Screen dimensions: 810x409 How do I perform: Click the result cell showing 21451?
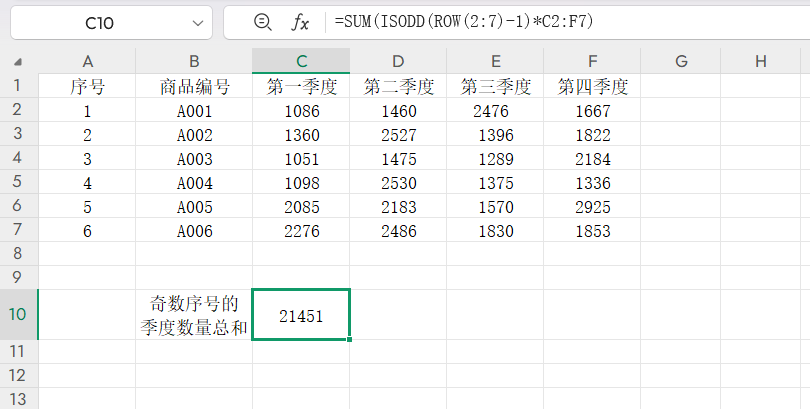[x=301, y=314]
